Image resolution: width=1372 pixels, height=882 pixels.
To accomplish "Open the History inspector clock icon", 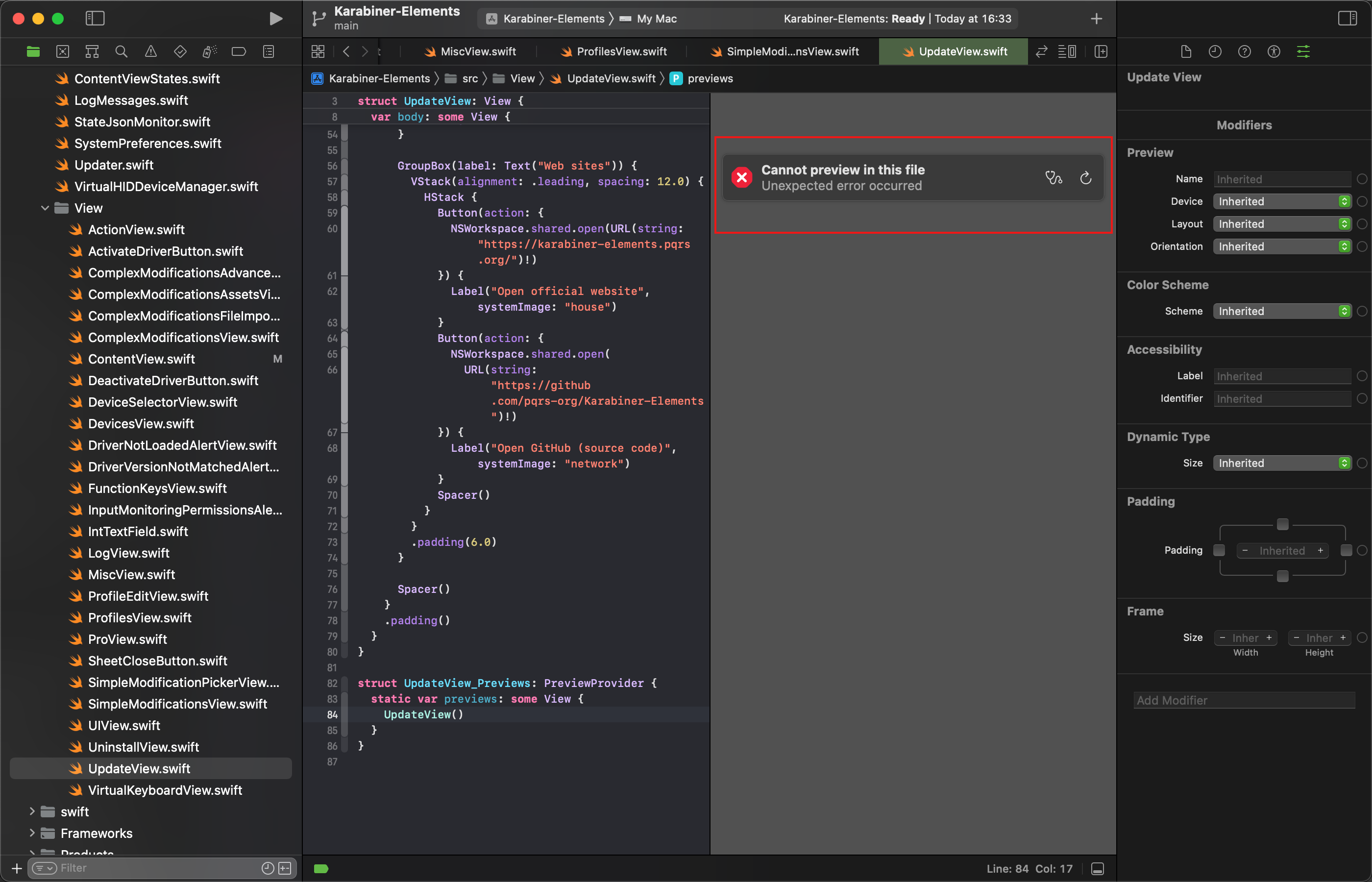I will (x=1215, y=51).
